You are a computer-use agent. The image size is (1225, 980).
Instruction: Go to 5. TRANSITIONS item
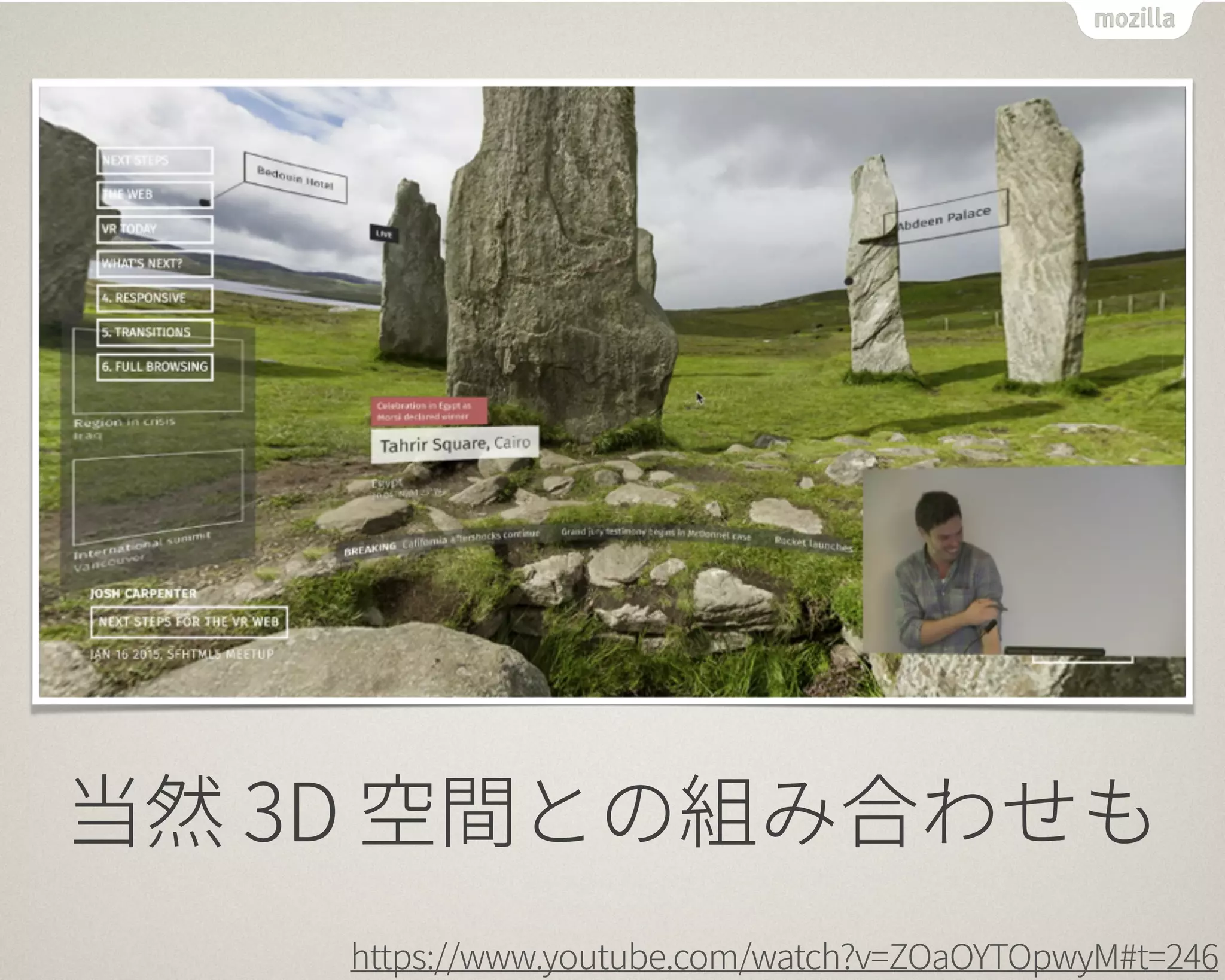coord(154,333)
